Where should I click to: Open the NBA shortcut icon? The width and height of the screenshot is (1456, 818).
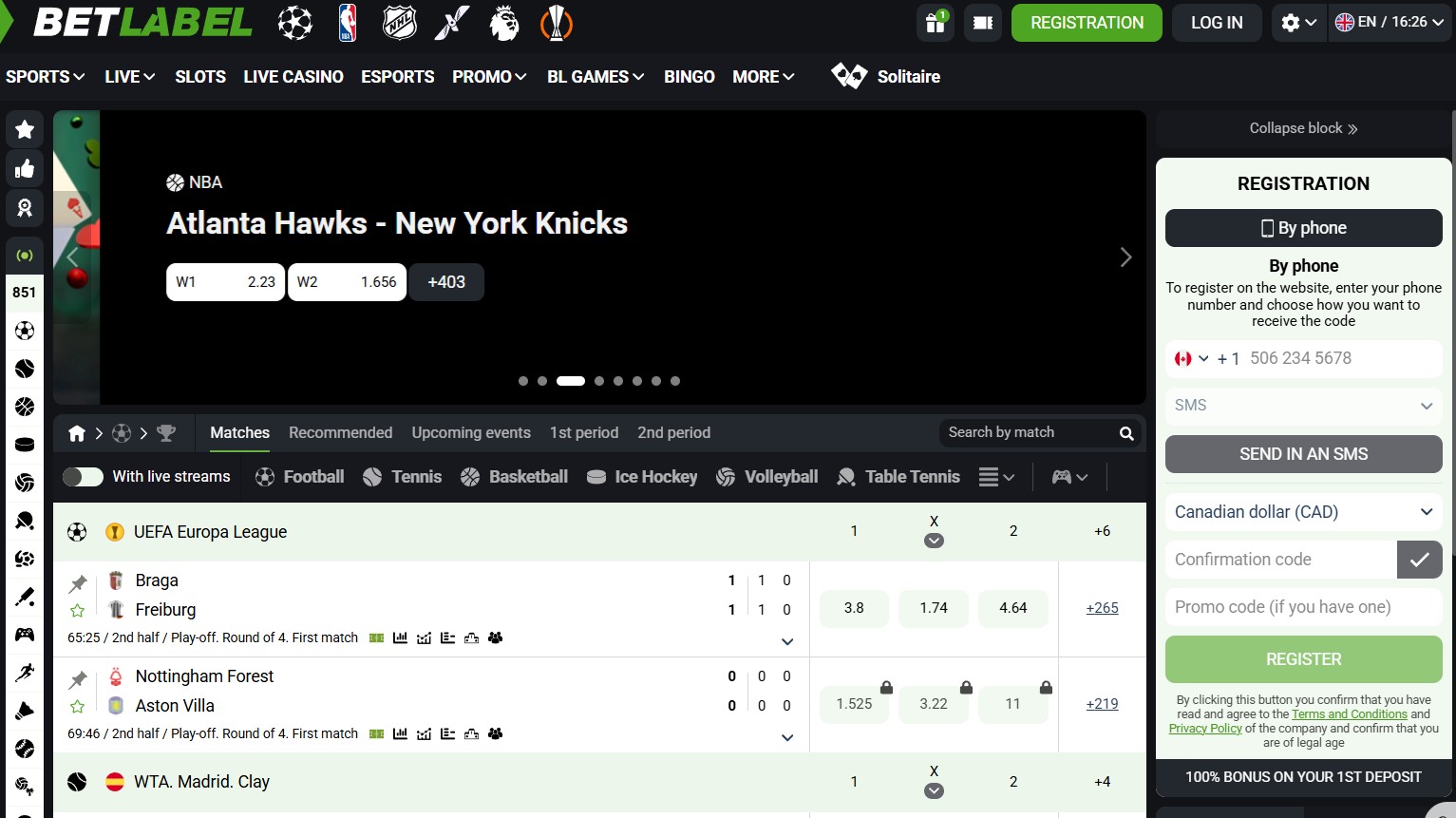coord(348,23)
